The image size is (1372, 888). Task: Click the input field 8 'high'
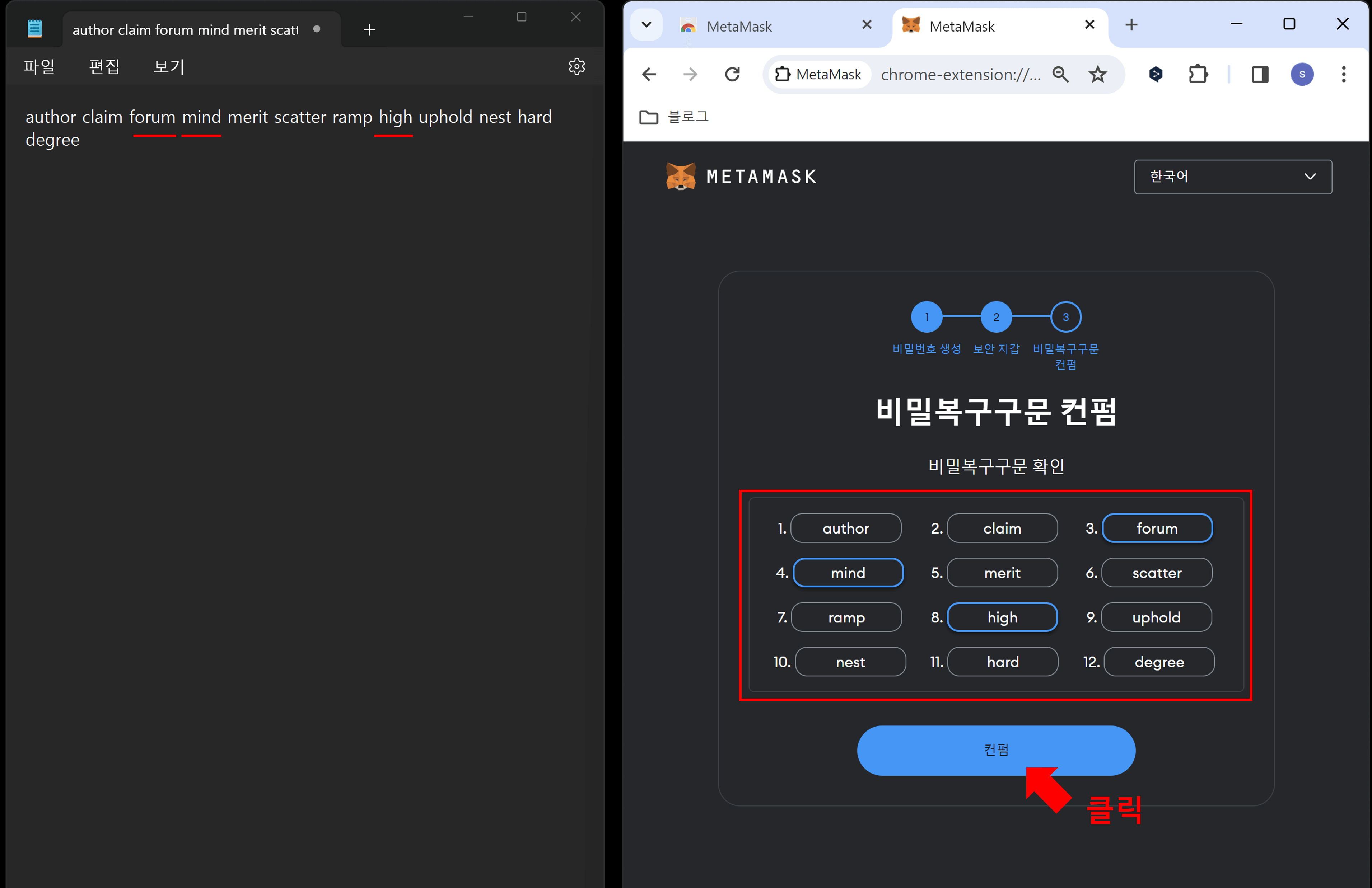tap(1002, 617)
